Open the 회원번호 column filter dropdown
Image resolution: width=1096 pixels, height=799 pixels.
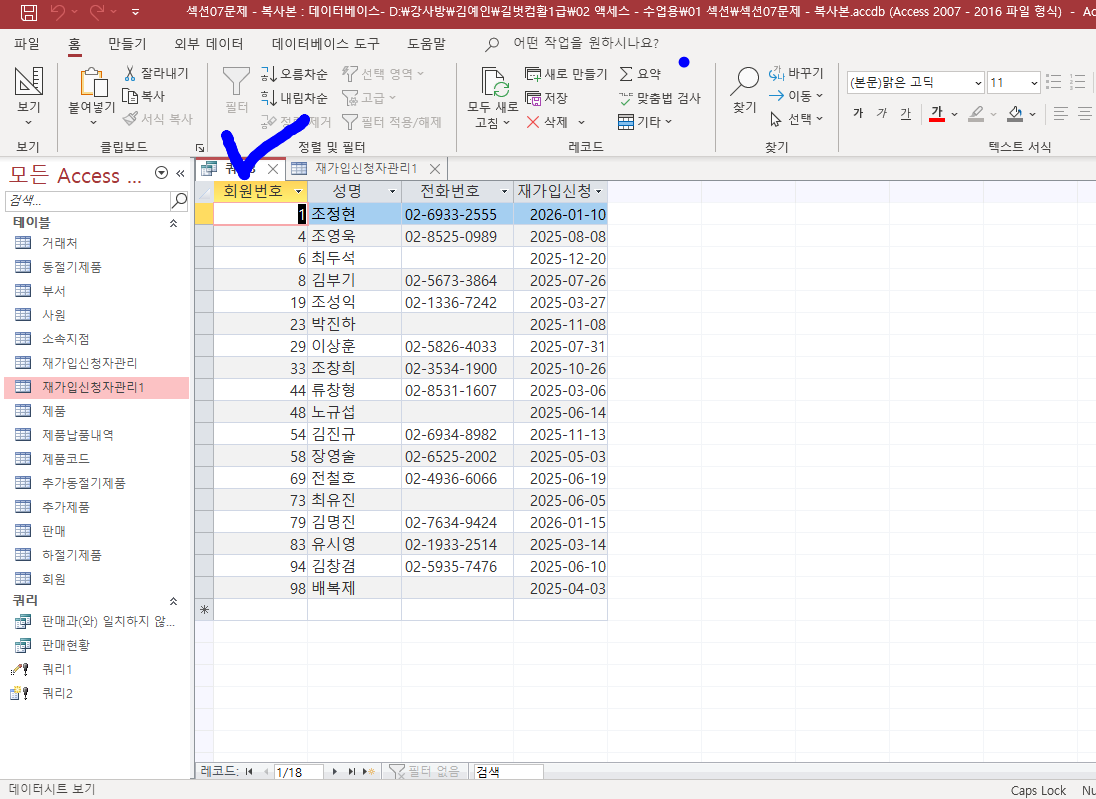pyautogui.click(x=298, y=191)
